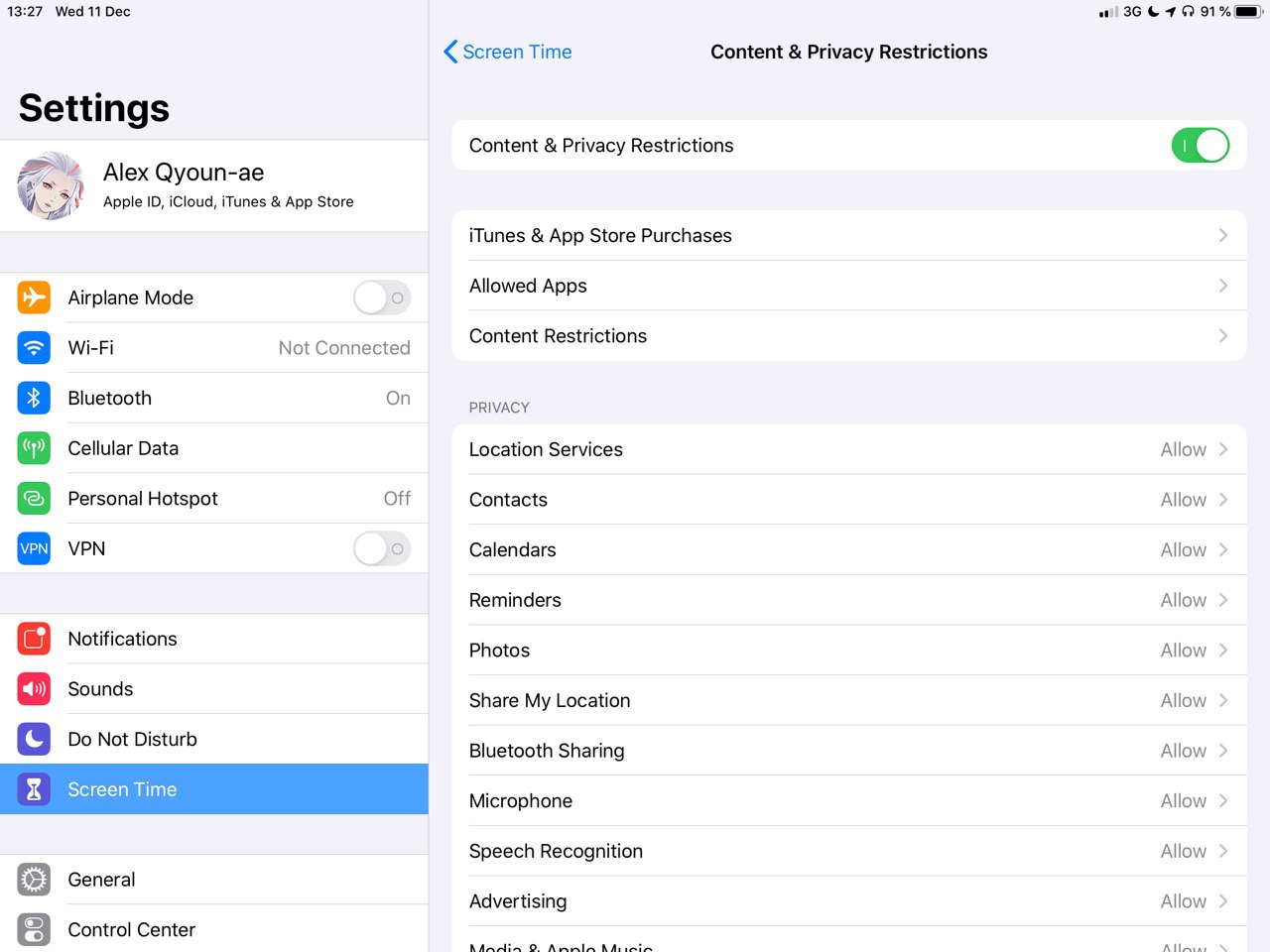1270x952 pixels.
Task: Open Speech Recognition privacy setting
Action: 848,851
